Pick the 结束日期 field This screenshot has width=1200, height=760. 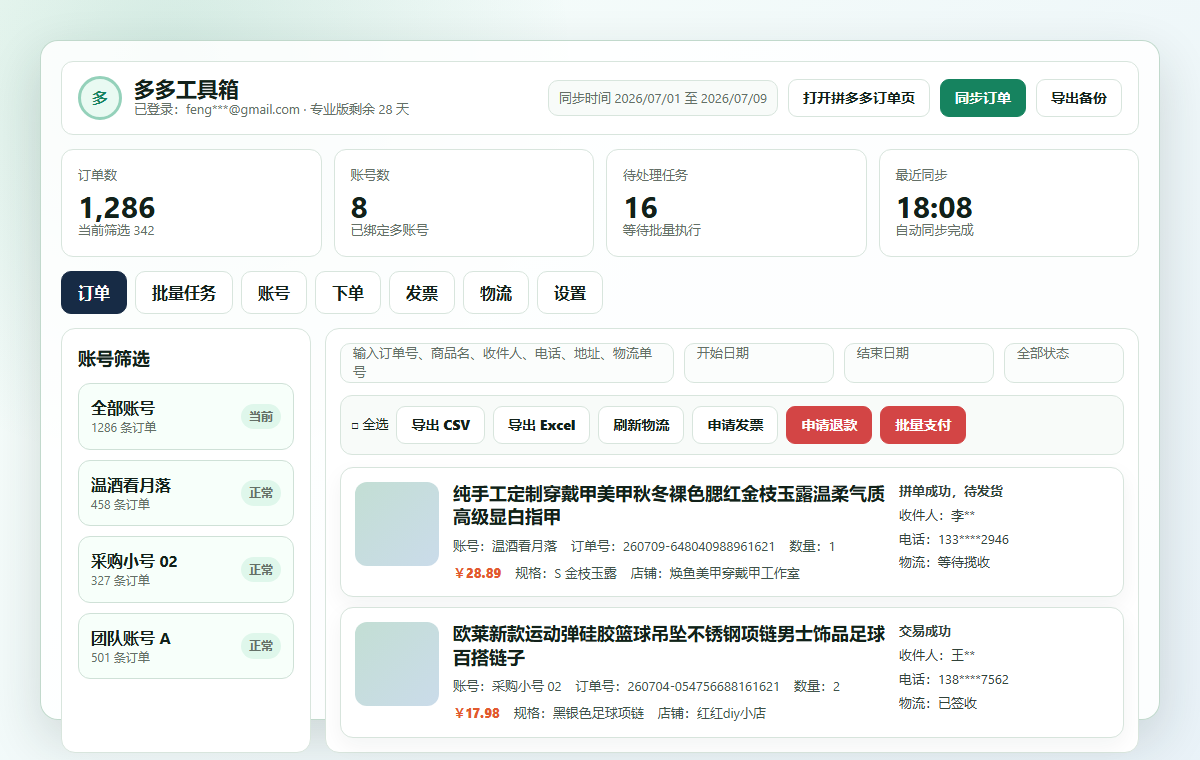tap(919, 363)
